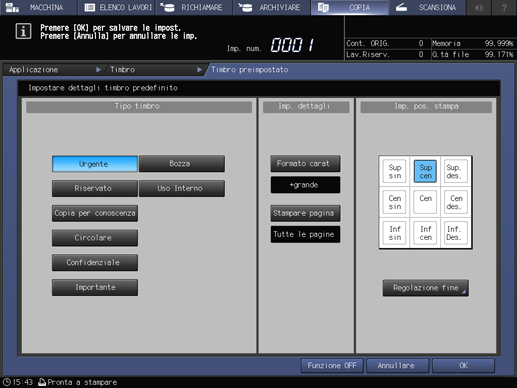Screen dimensions: 517x388
Task: Click the MACCHINA tab machine icon
Action: 12,7
